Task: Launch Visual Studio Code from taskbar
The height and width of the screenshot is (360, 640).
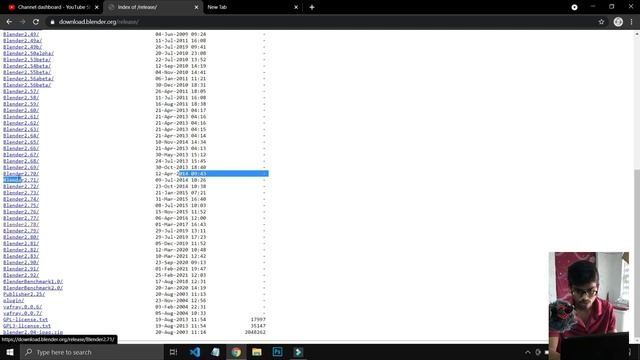Action: pos(195,352)
